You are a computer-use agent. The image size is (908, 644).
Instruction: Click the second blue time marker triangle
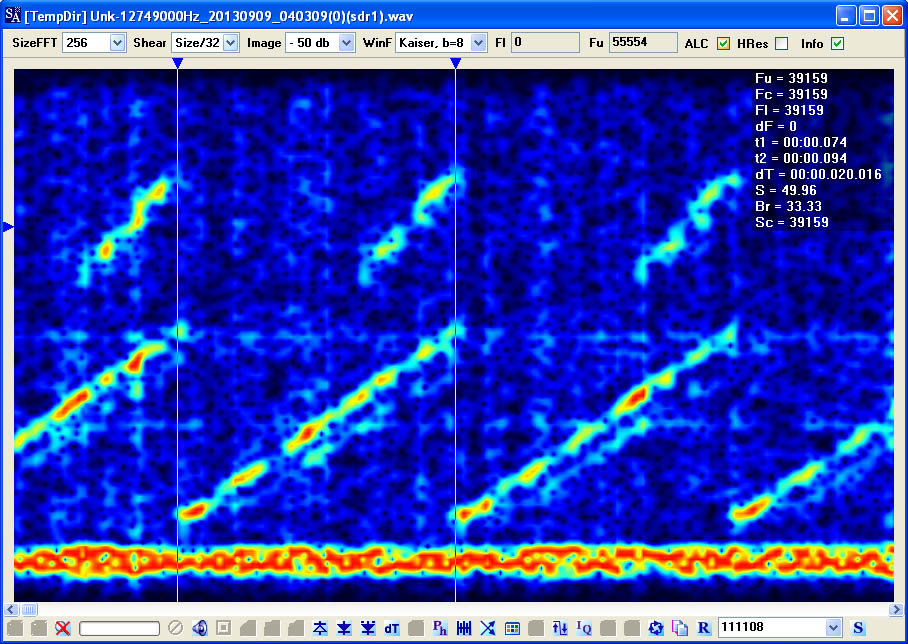point(456,63)
